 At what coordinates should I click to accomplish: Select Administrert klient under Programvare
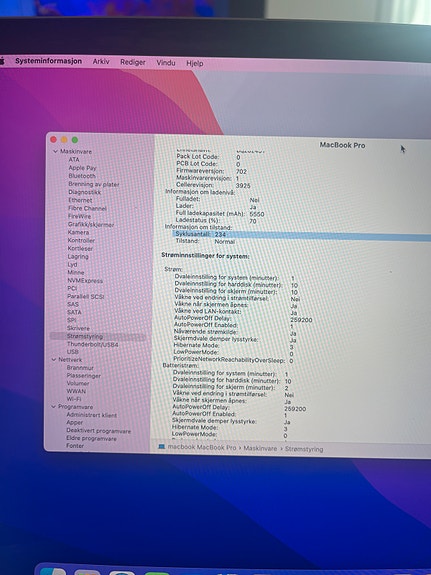click(91, 415)
